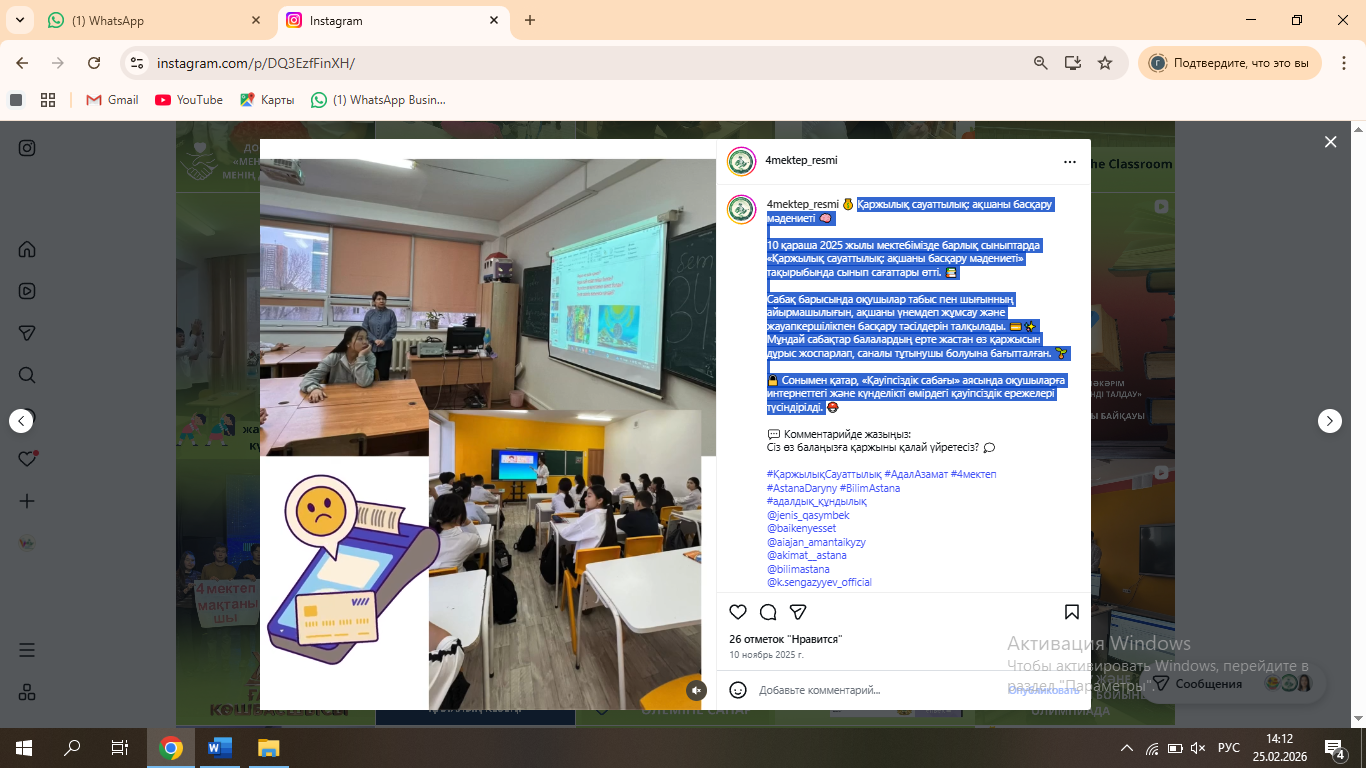Toggle the video sound mute button
The image size is (1366, 768).
696,690
